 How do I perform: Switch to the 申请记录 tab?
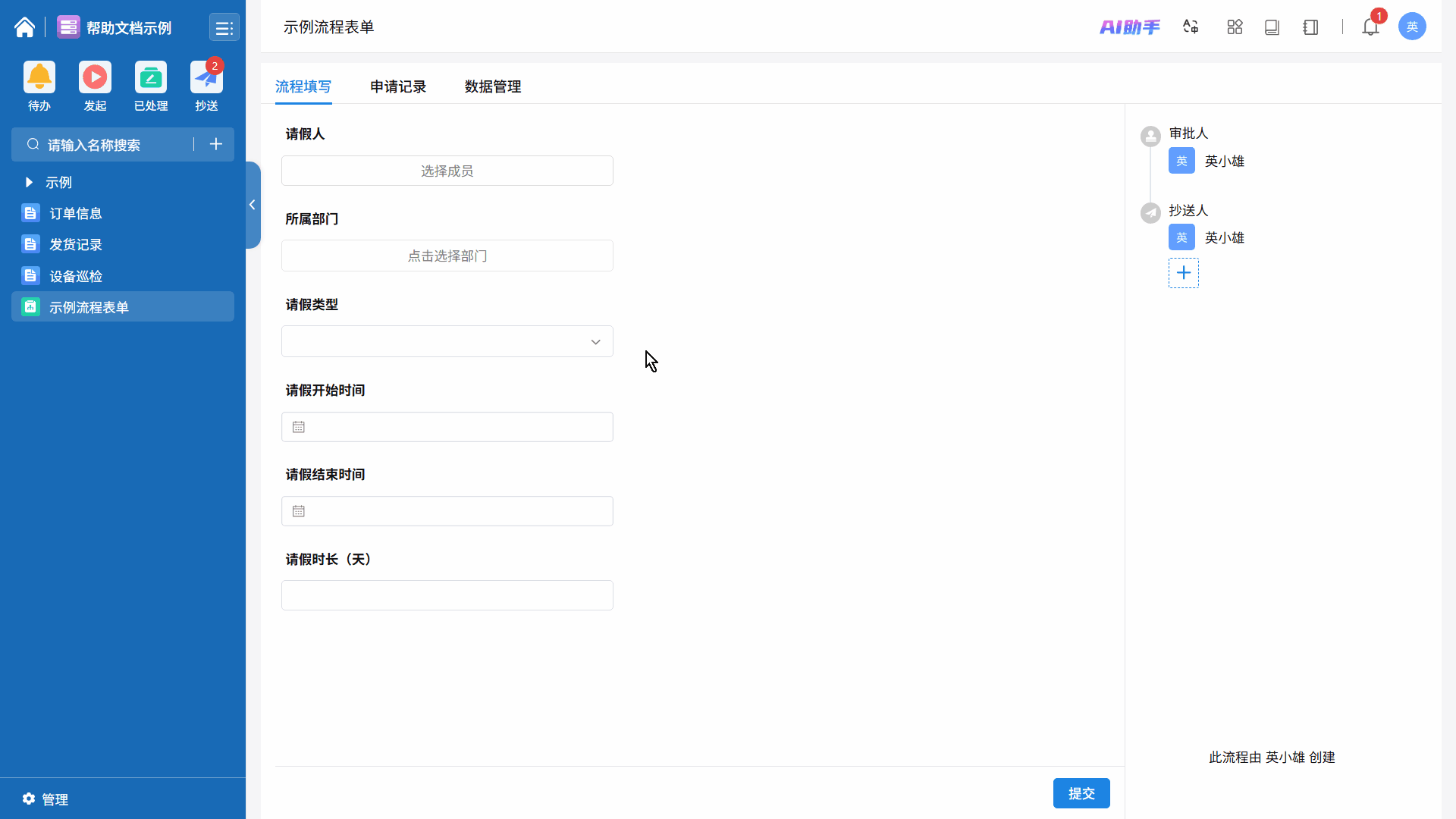tap(398, 86)
